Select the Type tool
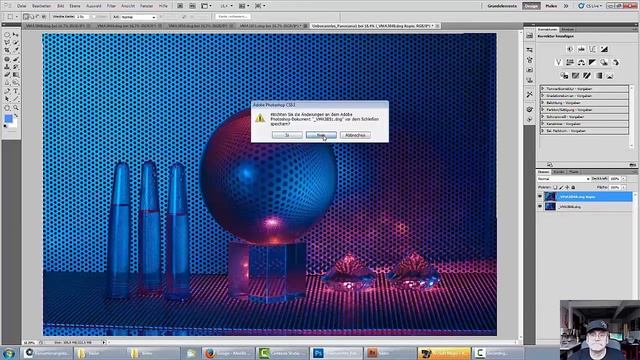Image resolution: width=640 pixels, height=360 pixels. coord(16,91)
